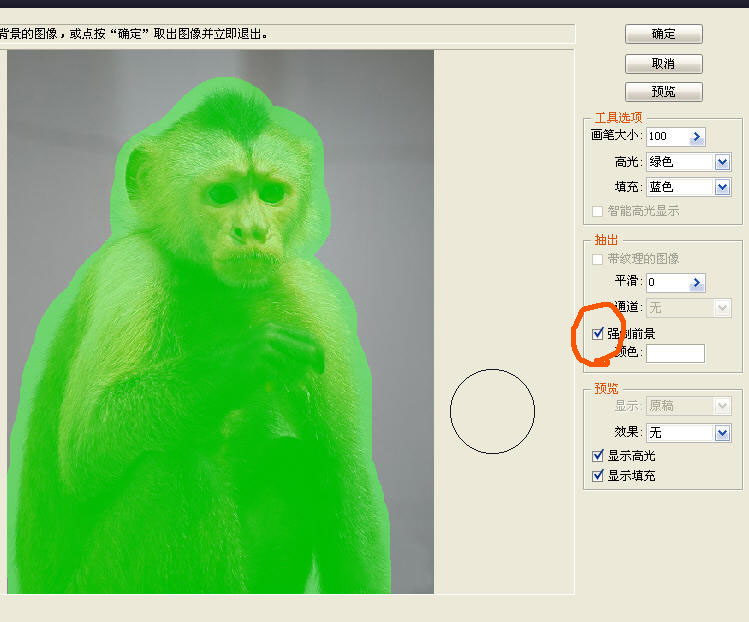Viewport: 749px width, 622px height.
Task: Uncheck the 强制前景 checkbox
Action: (x=598, y=333)
